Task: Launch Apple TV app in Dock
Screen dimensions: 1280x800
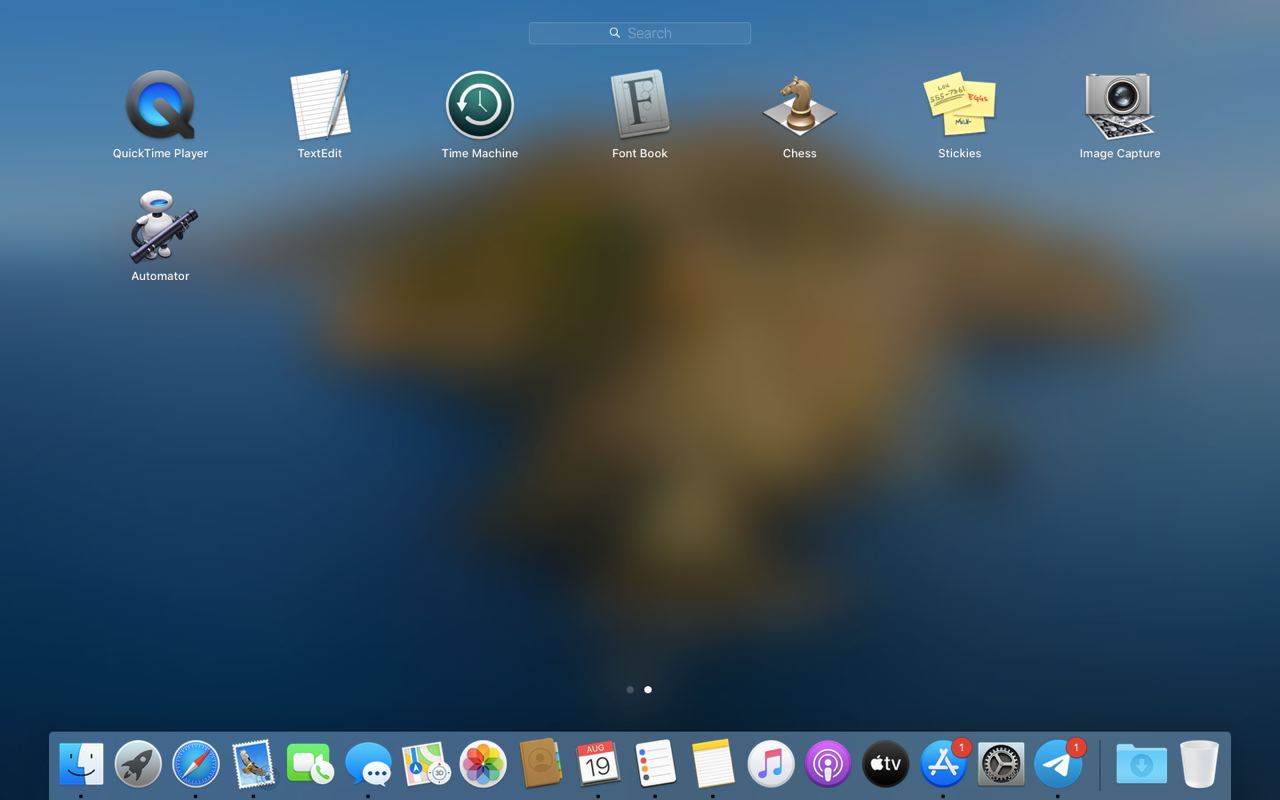Action: (x=885, y=764)
